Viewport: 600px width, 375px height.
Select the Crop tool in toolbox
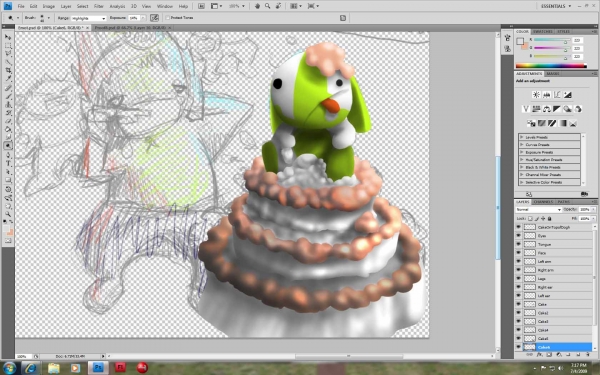8,70
